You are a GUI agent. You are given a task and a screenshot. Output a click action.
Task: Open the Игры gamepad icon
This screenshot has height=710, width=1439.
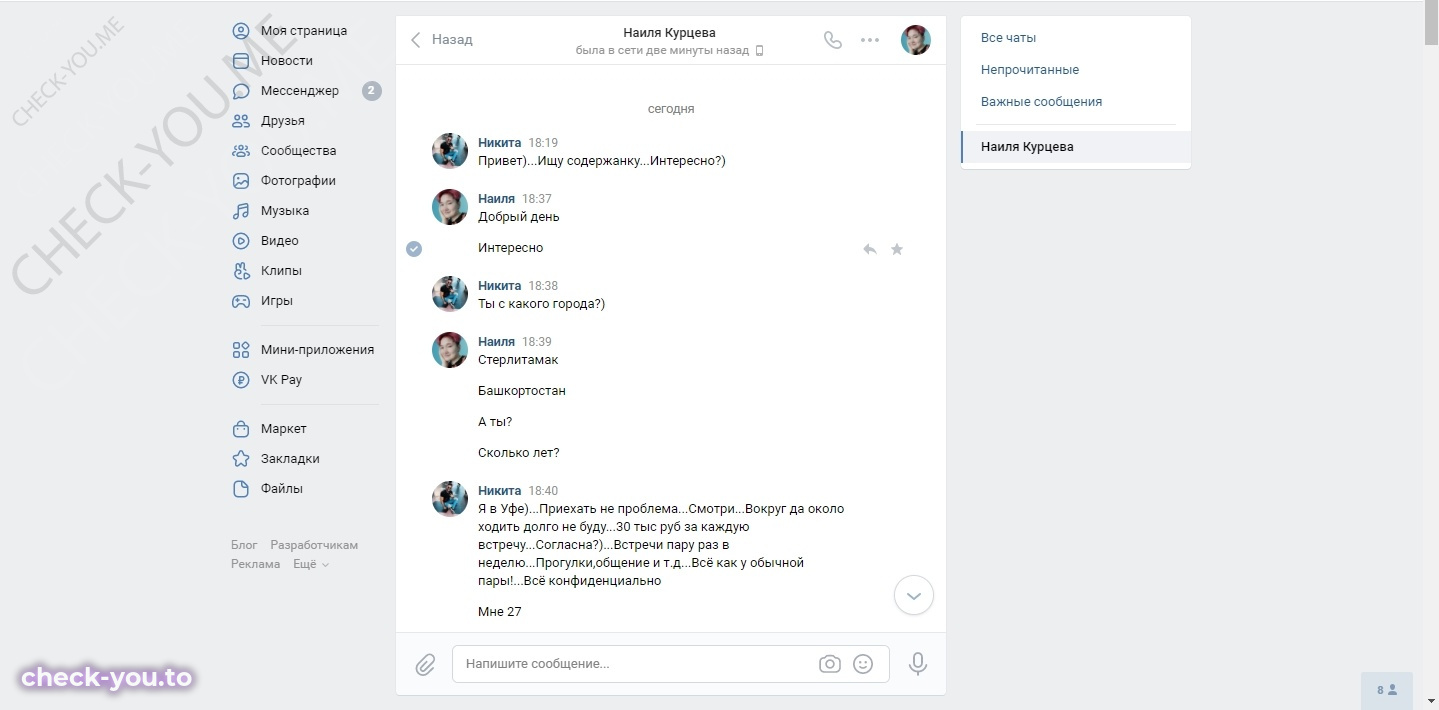[241, 301]
